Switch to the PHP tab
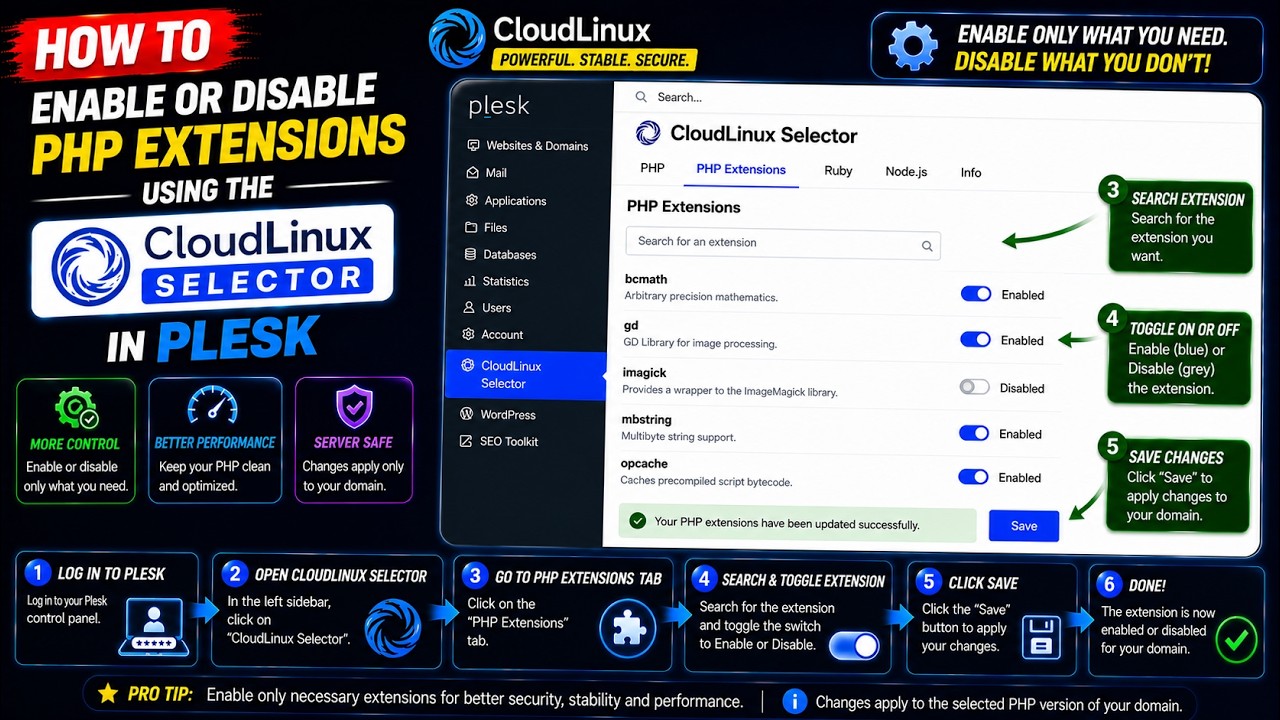1280x720 pixels. 652,168
